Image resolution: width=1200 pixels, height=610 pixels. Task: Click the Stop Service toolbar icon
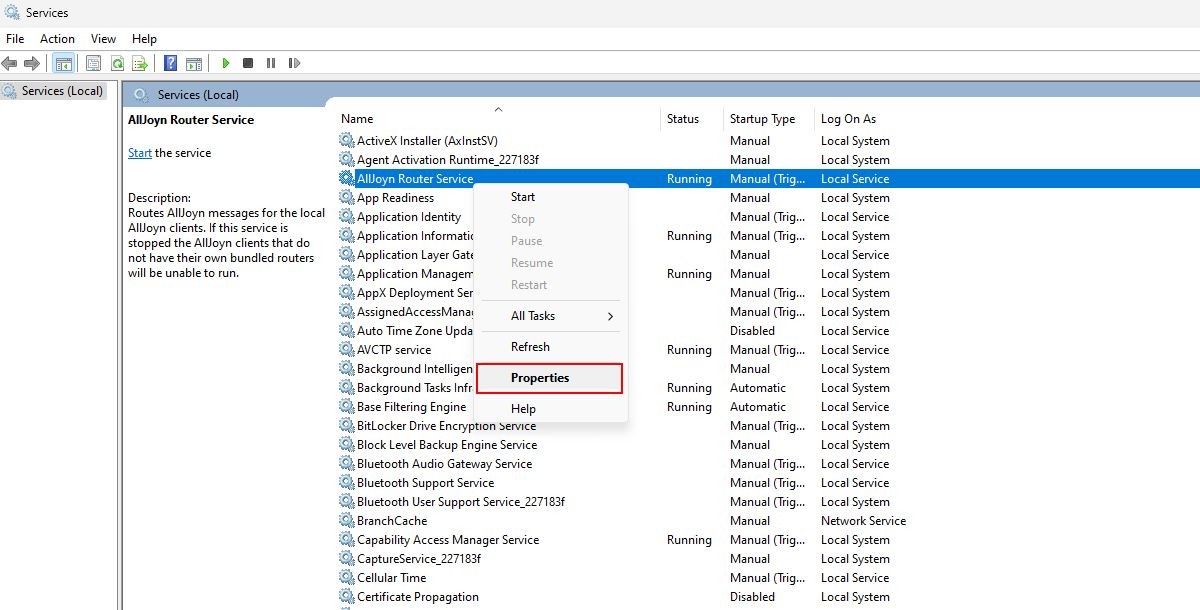click(248, 63)
